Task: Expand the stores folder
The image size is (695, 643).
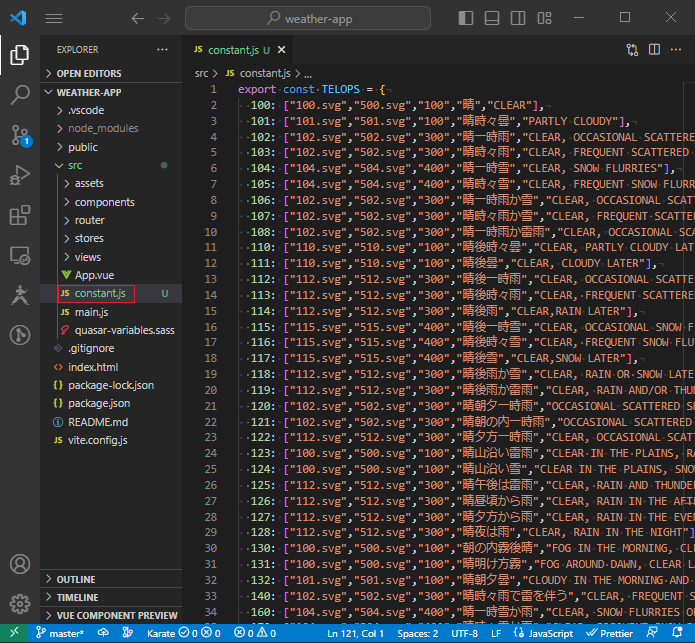Action: click(x=111, y=238)
